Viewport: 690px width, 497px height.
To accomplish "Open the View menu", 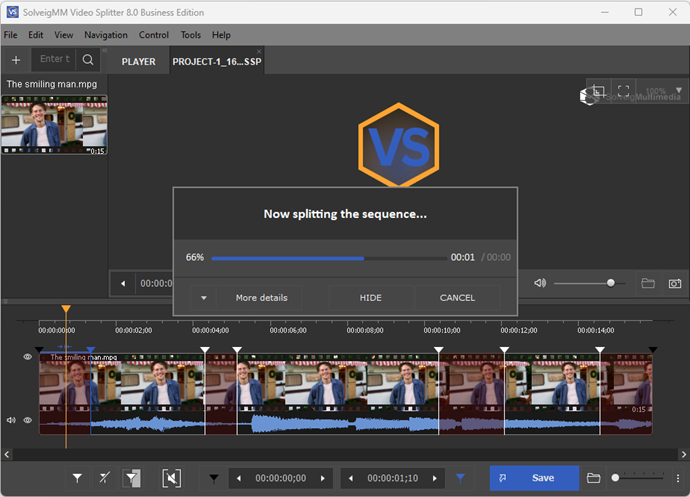I will click(64, 35).
